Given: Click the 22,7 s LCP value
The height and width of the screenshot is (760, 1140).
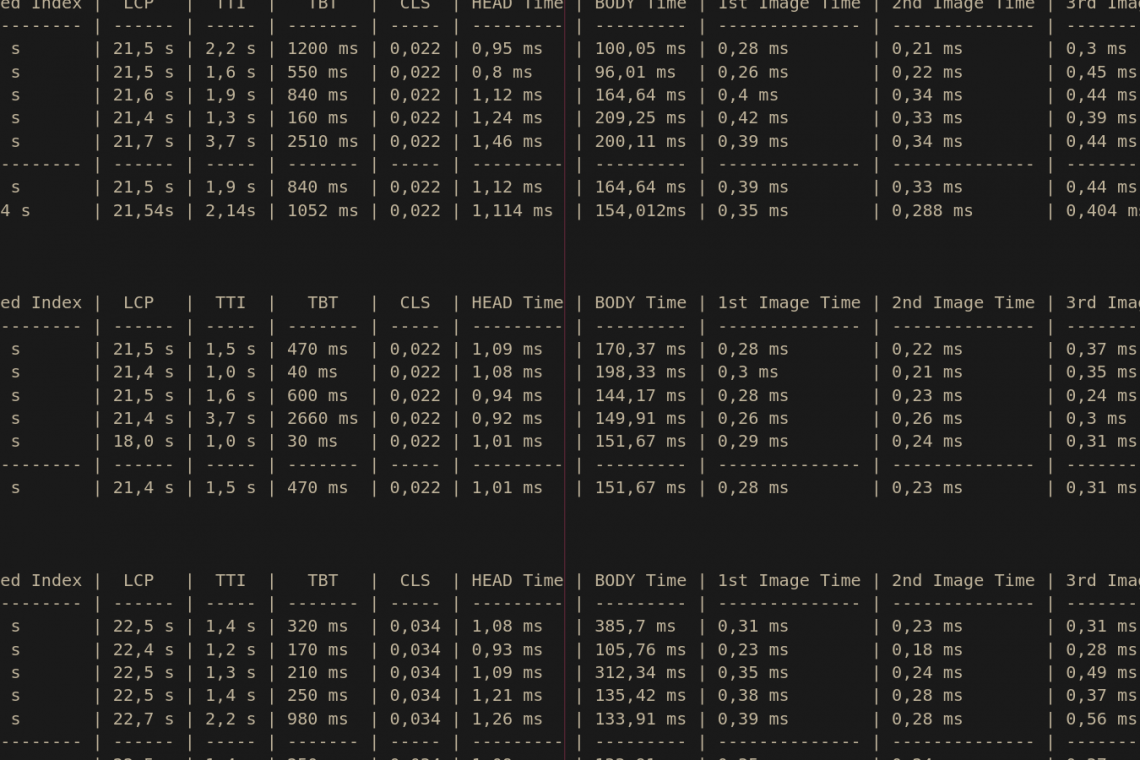Looking at the screenshot, I should [143, 719].
